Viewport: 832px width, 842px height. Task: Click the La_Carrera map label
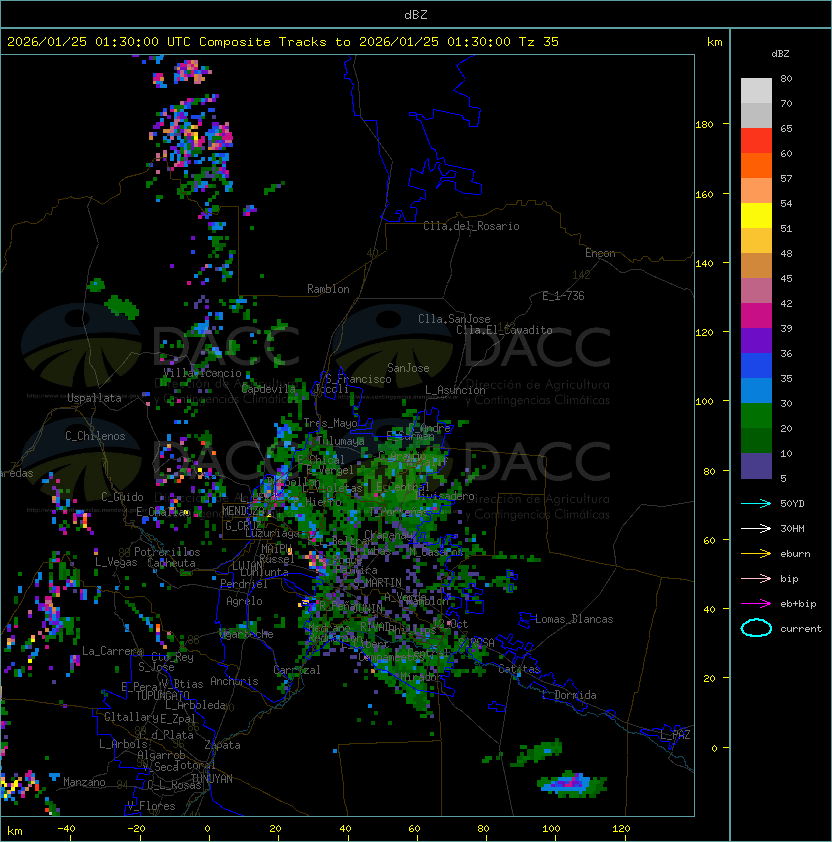[113, 651]
